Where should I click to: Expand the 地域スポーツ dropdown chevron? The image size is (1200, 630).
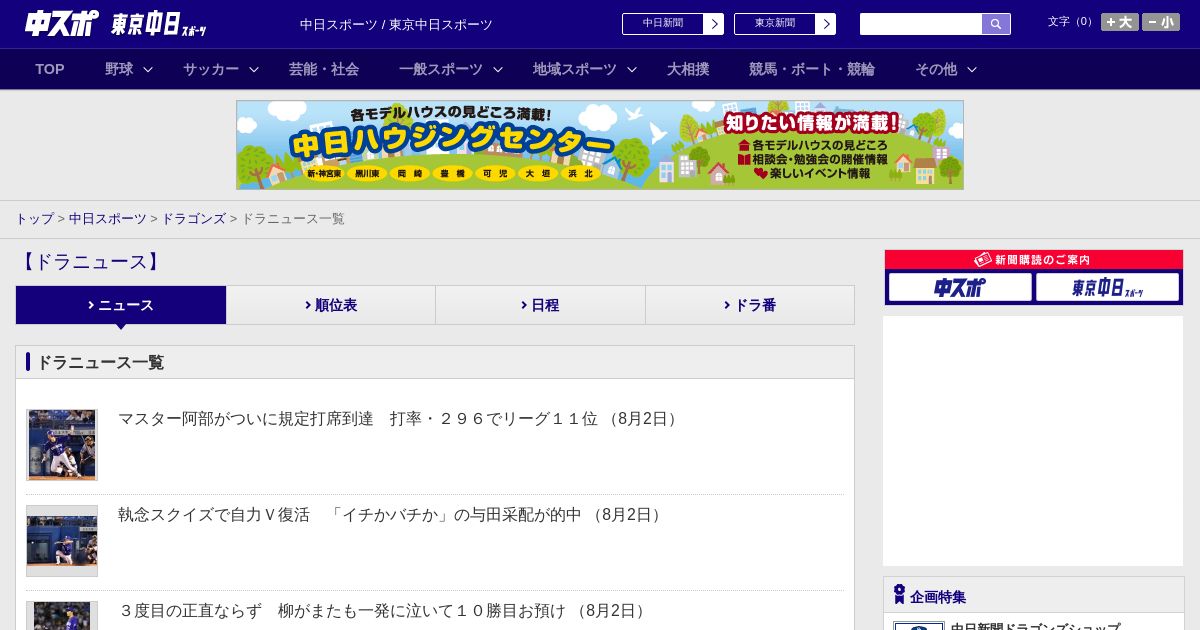click(632, 70)
